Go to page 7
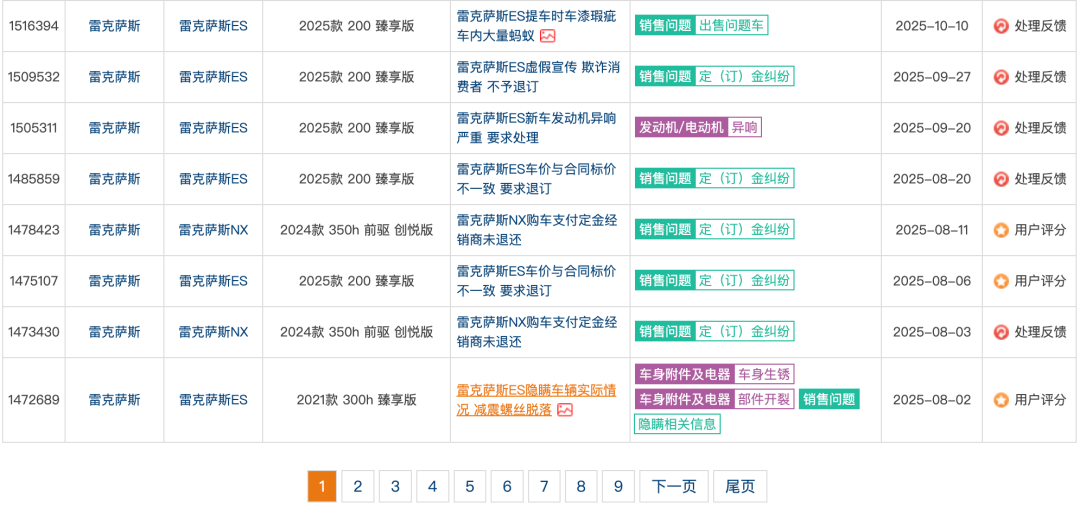 coord(543,487)
